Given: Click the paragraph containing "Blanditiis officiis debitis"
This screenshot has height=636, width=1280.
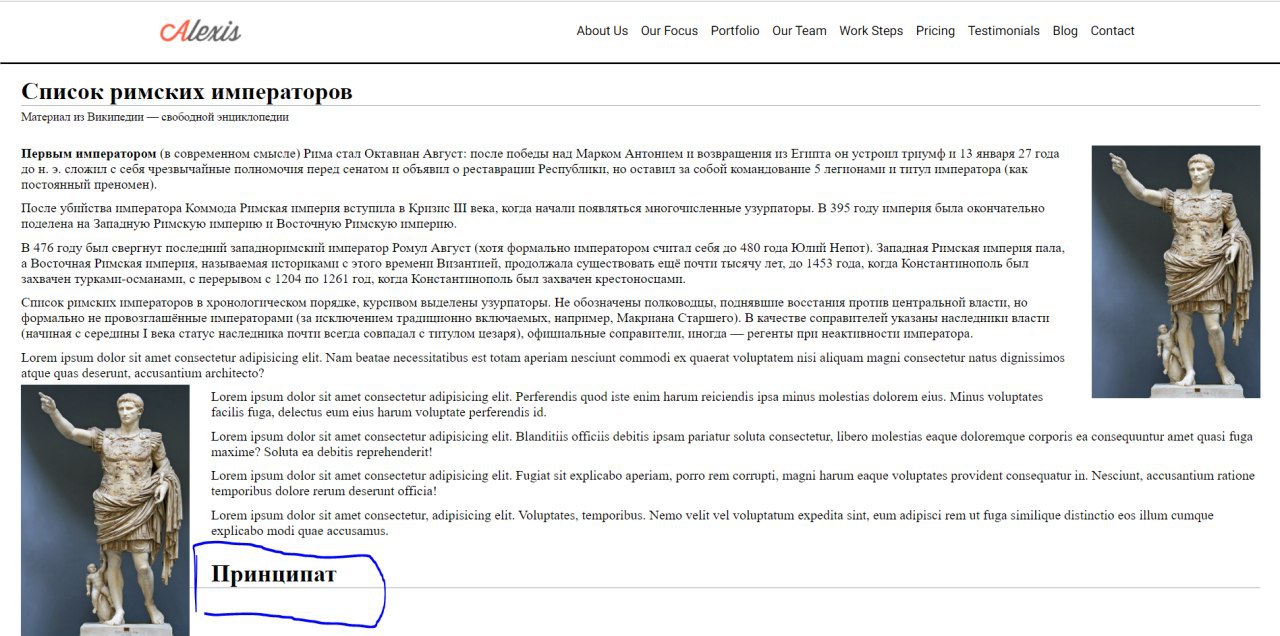Looking at the screenshot, I should coord(731,444).
